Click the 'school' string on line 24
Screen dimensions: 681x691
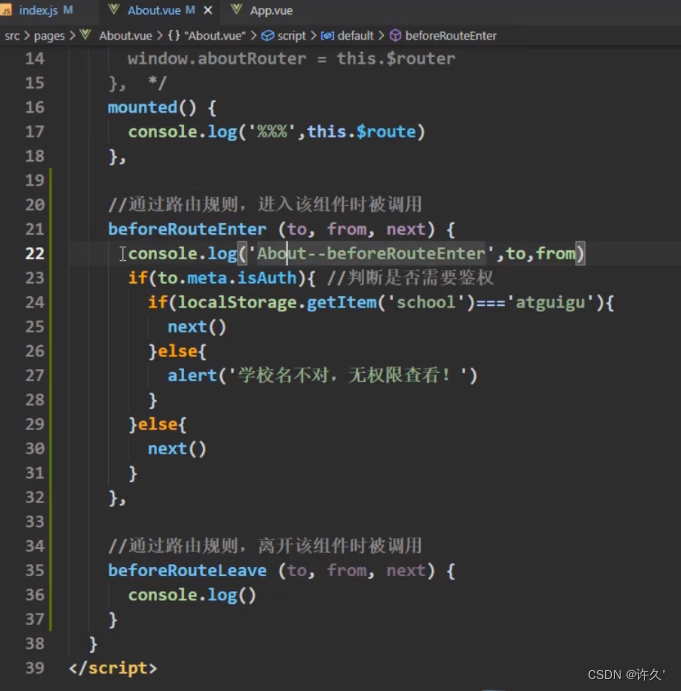[426, 302]
